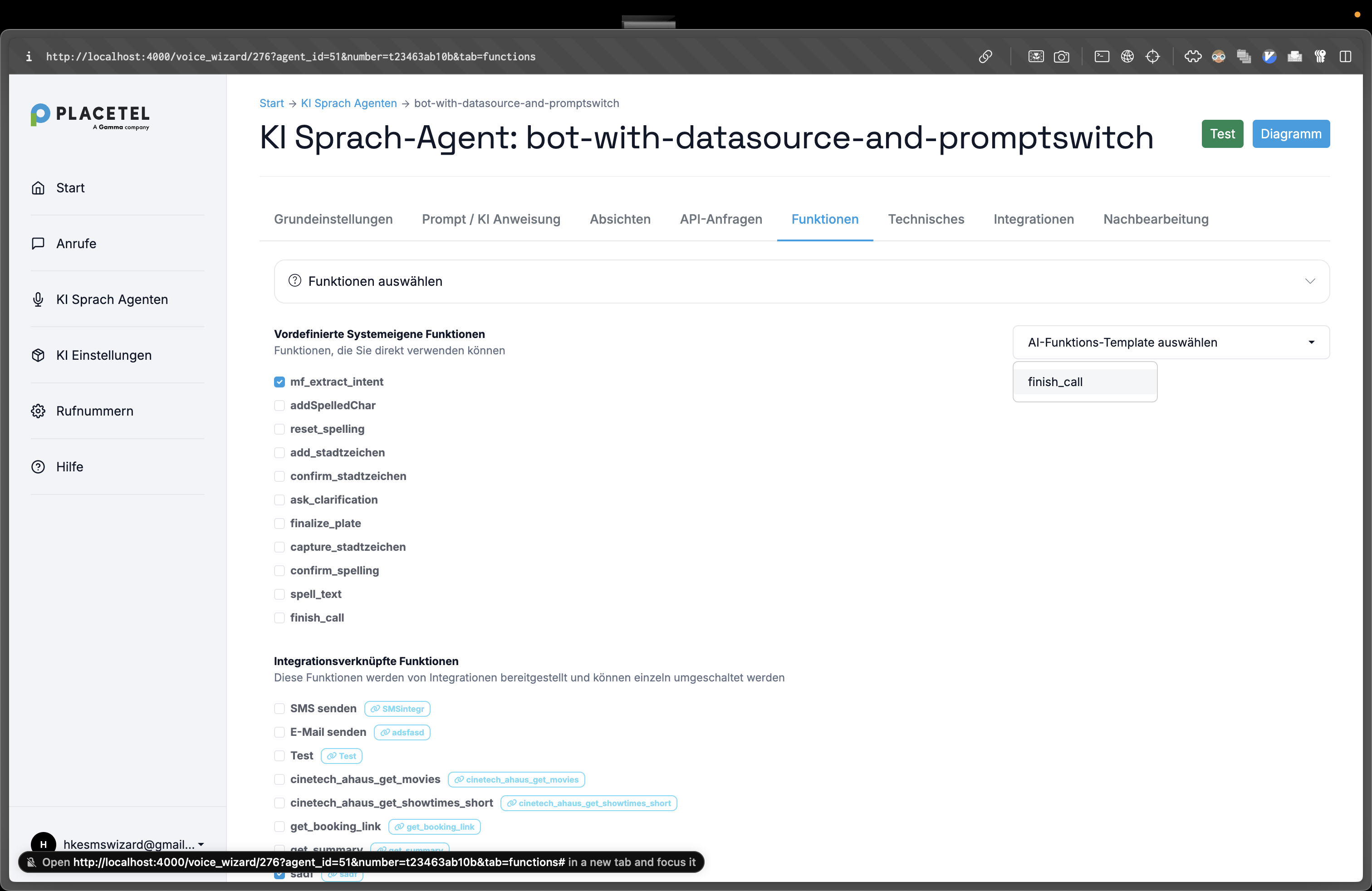This screenshot has height=891, width=1372.
Task: Enable the finish_call function checkbox
Action: coord(279,618)
